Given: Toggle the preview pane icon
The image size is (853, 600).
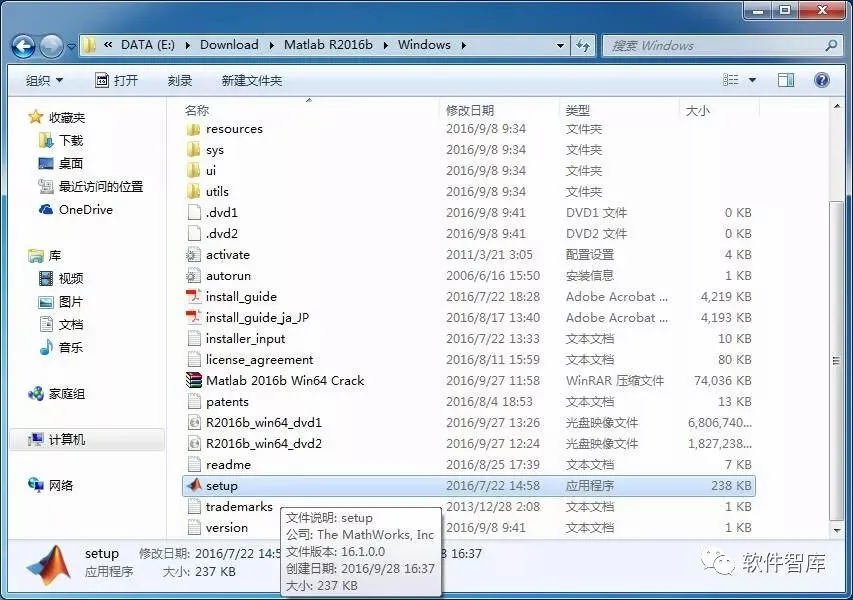Looking at the screenshot, I should coord(786,81).
